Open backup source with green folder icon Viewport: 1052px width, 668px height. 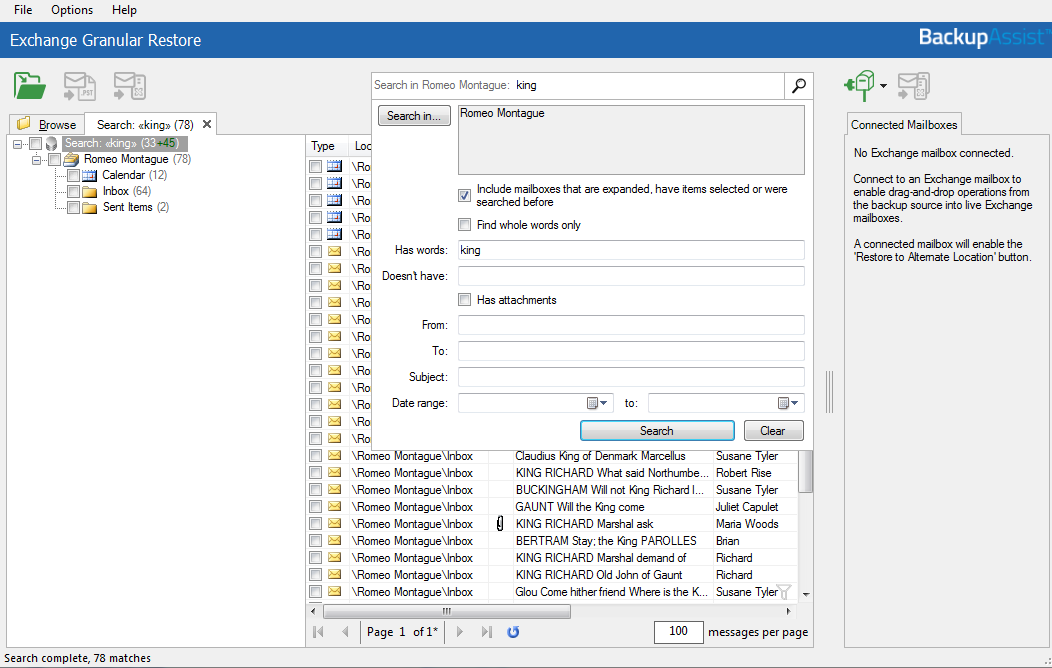coord(30,87)
